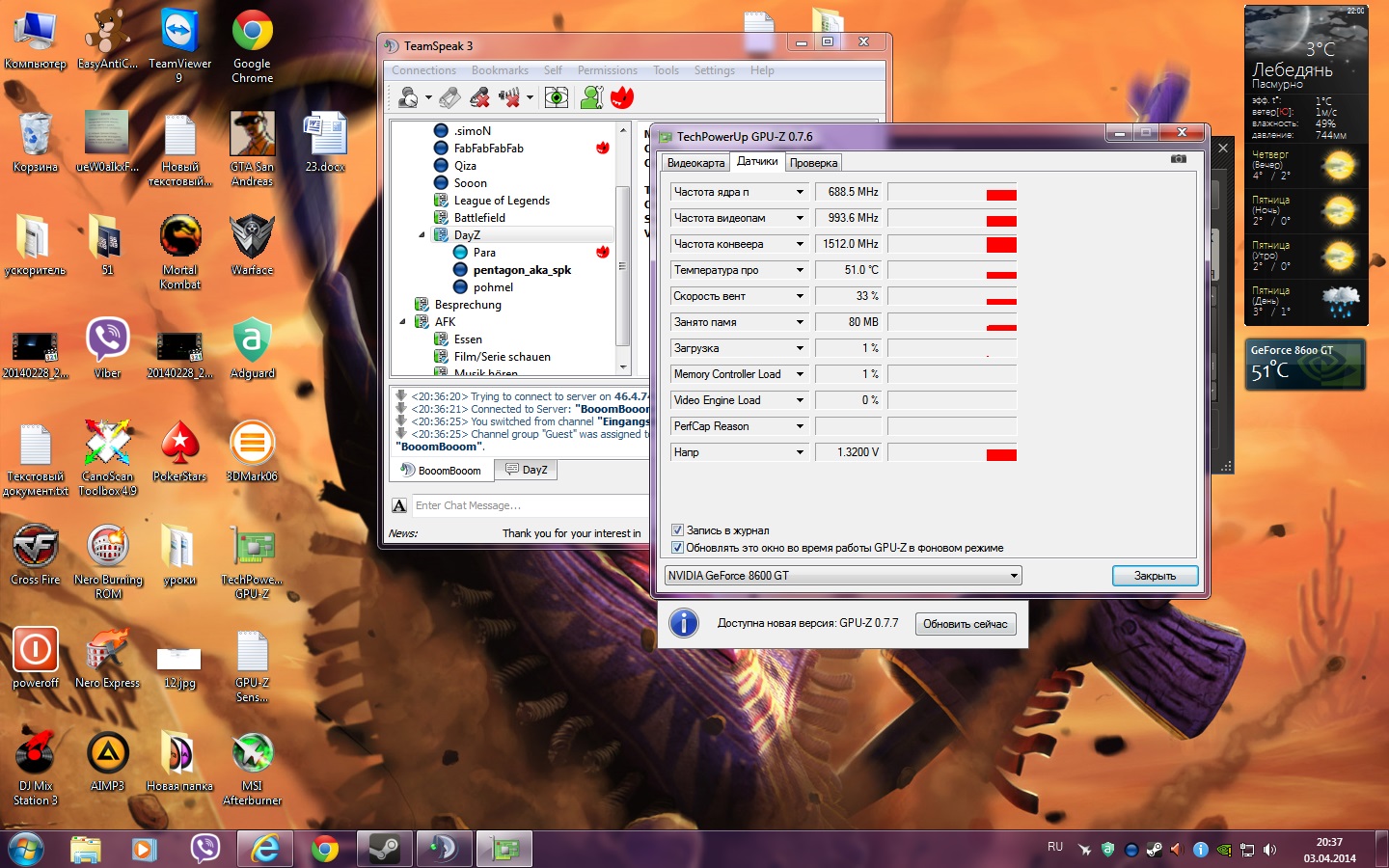Viewport: 1389px width, 868px height.
Task: Mute microphone in TeamSpeak toolbar
Action: click(479, 97)
